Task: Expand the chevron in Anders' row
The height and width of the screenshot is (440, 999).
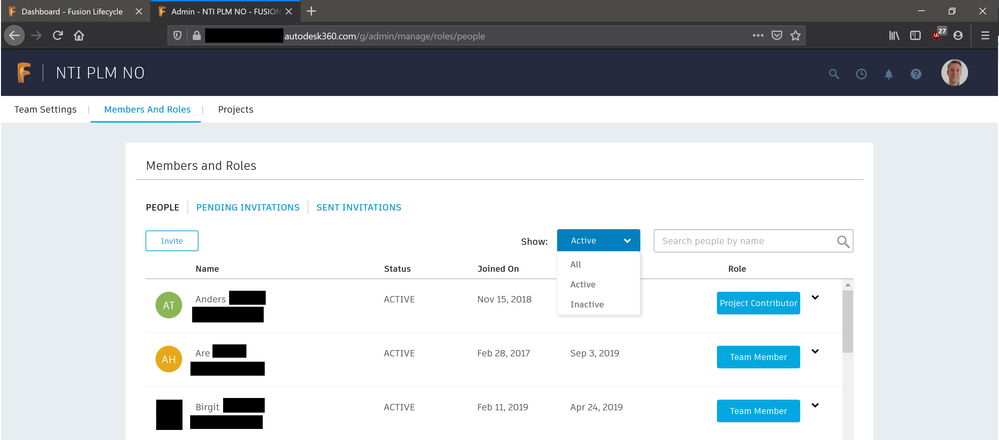Action: [x=815, y=297]
